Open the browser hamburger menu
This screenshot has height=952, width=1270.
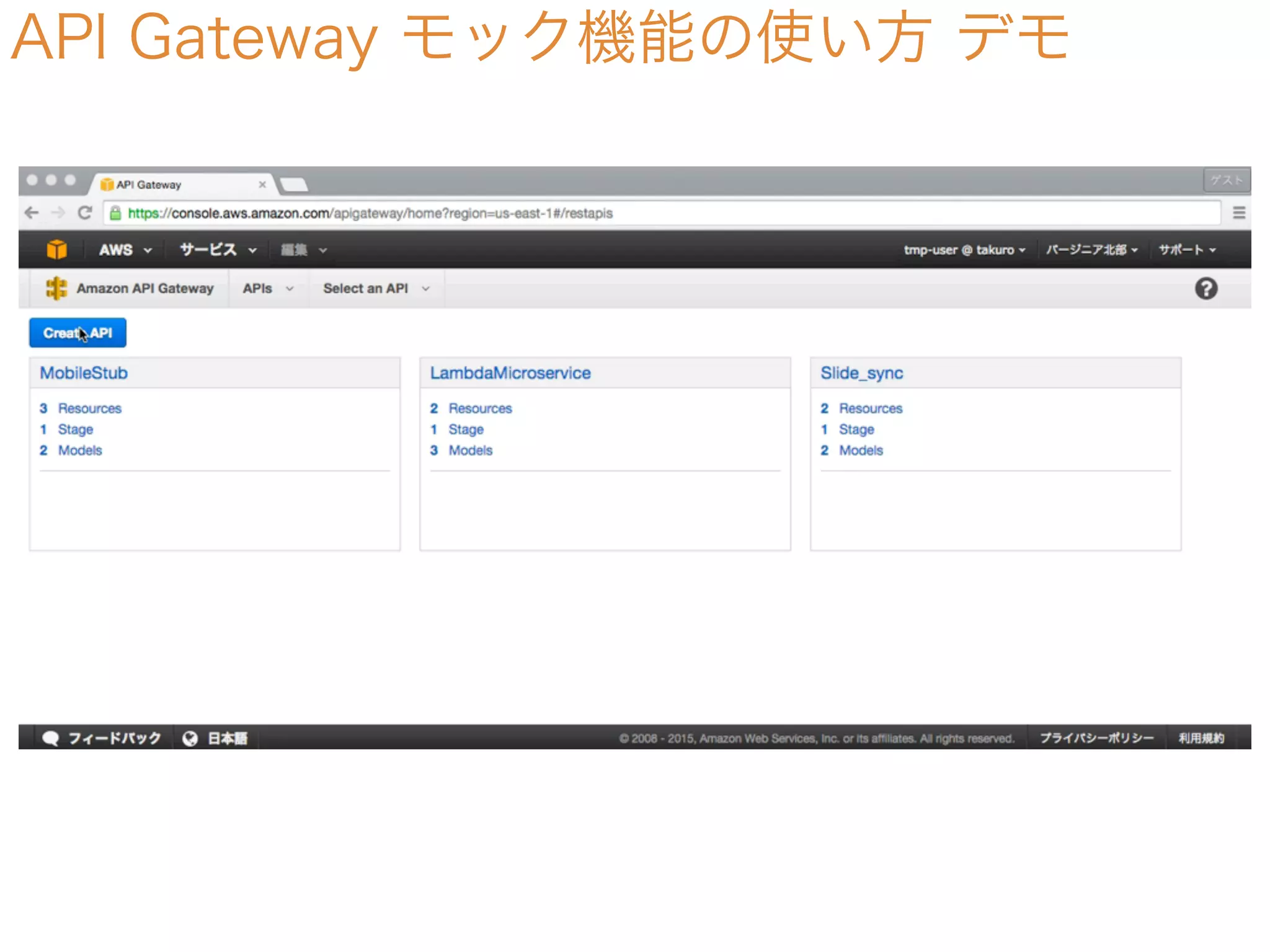tap(1238, 213)
